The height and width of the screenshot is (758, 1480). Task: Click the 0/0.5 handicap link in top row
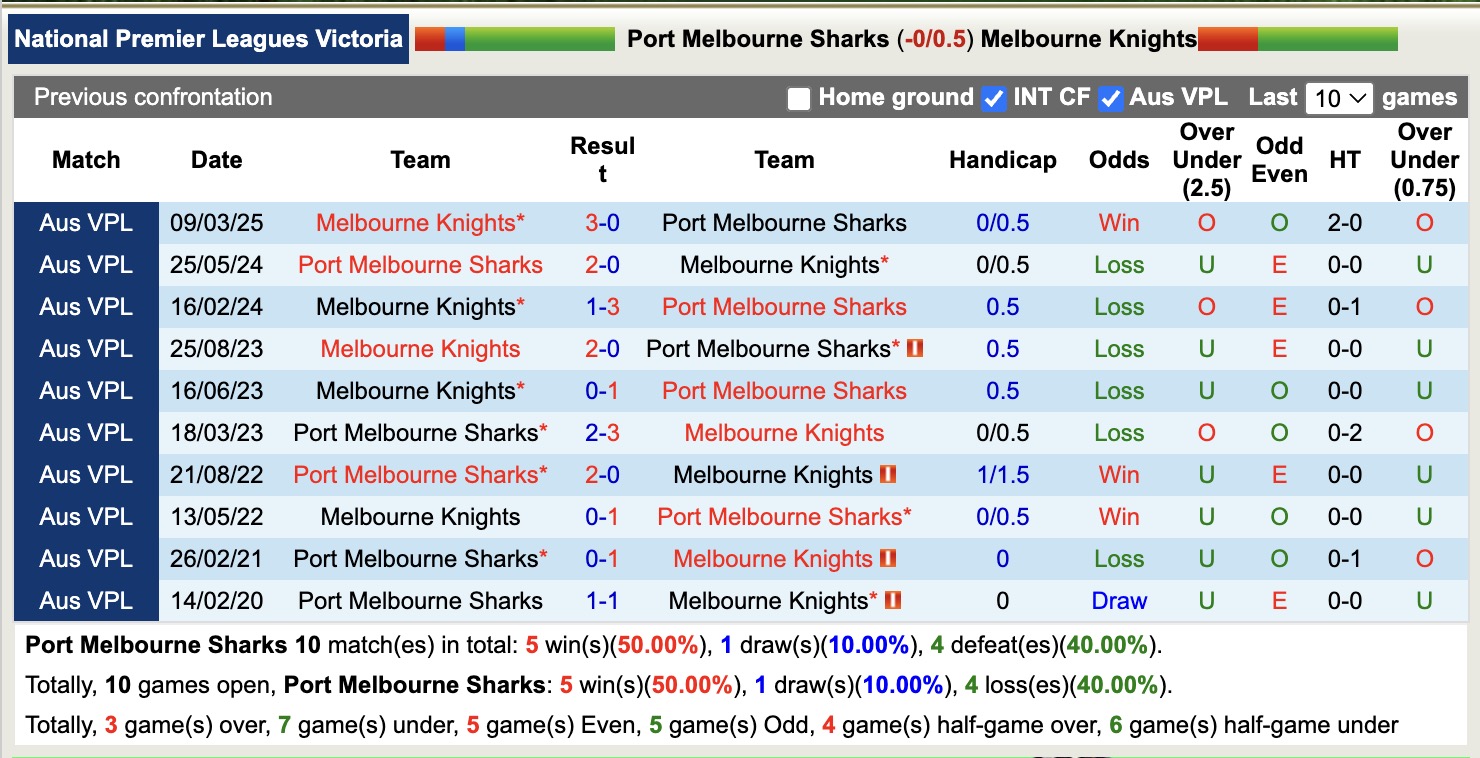(1002, 223)
